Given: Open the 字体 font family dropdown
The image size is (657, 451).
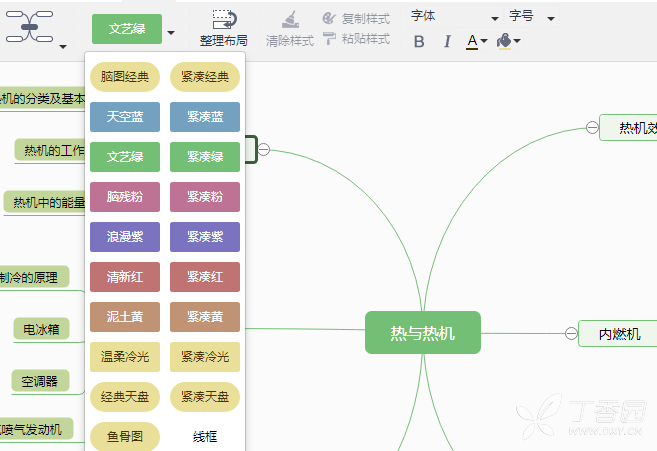Looking at the screenshot, I should coord(454,17).
